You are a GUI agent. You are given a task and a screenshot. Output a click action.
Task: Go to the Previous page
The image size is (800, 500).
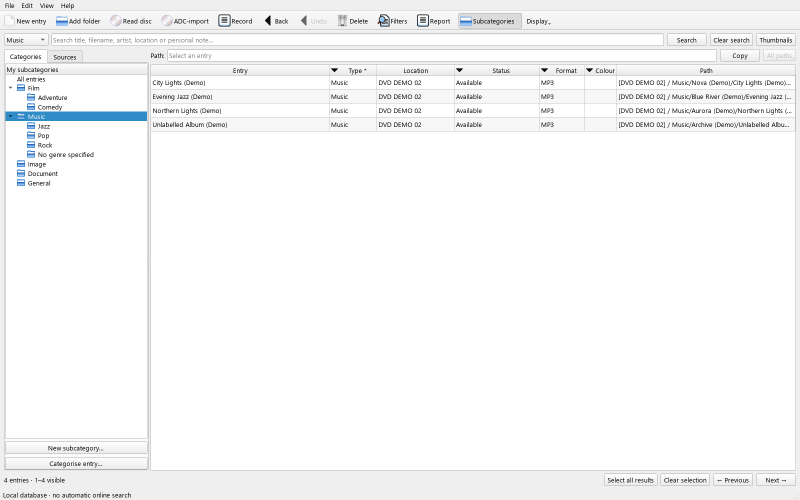[733, 480]
